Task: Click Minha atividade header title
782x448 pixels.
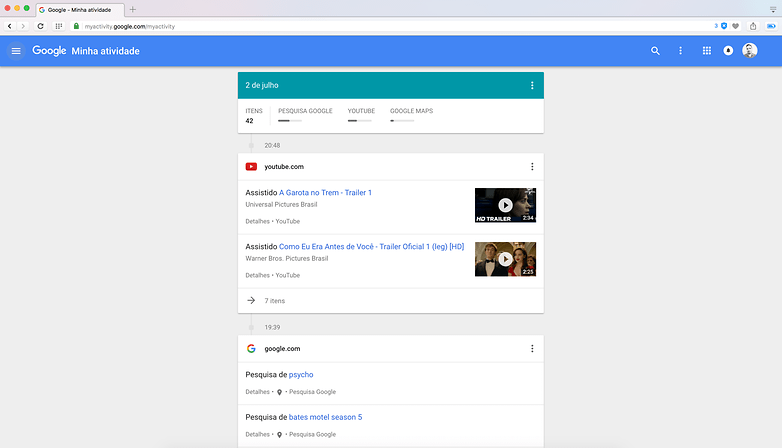Action: [x=105, y=51]
